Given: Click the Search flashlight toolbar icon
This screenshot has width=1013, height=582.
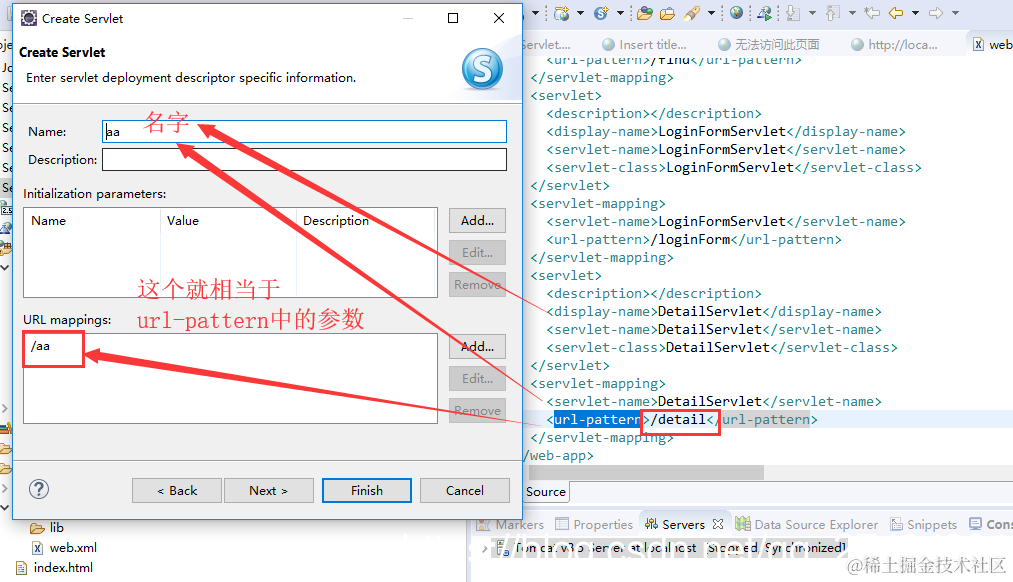Looking at the screenshot, I should click(693, 13).
